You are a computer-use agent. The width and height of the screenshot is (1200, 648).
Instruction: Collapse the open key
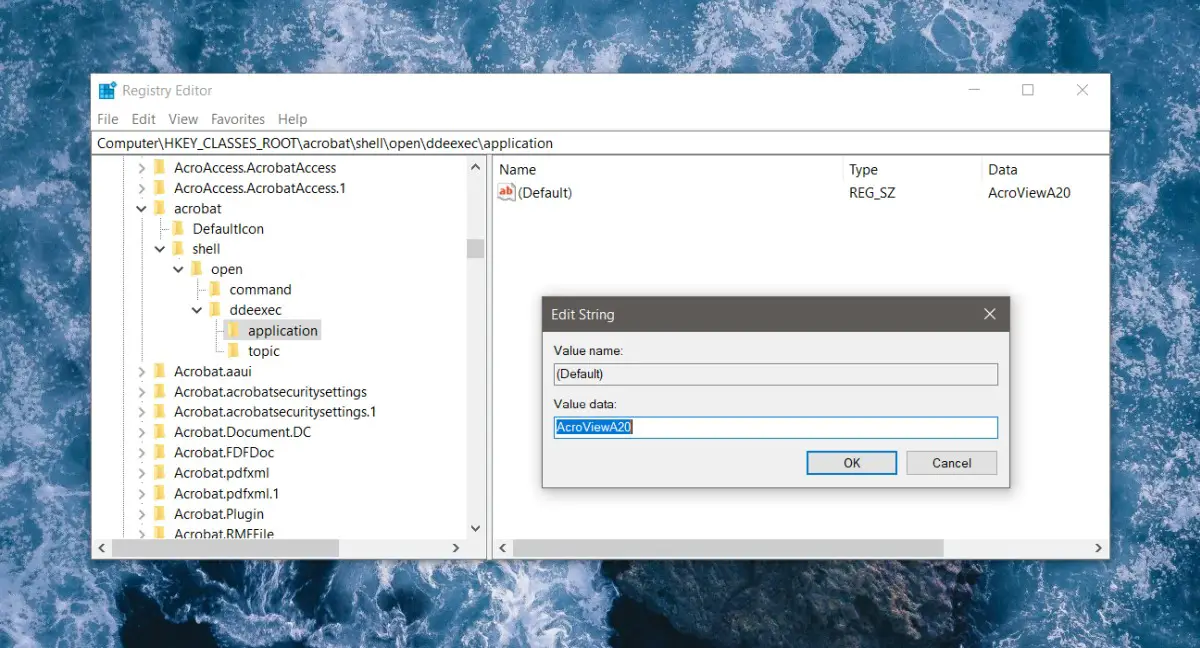click(178, 269)
